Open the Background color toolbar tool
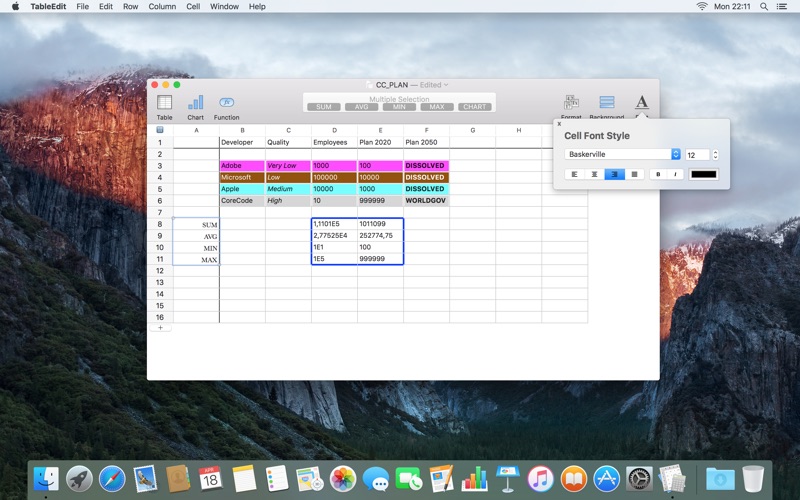Screen dimensions: 800x500 607,103
